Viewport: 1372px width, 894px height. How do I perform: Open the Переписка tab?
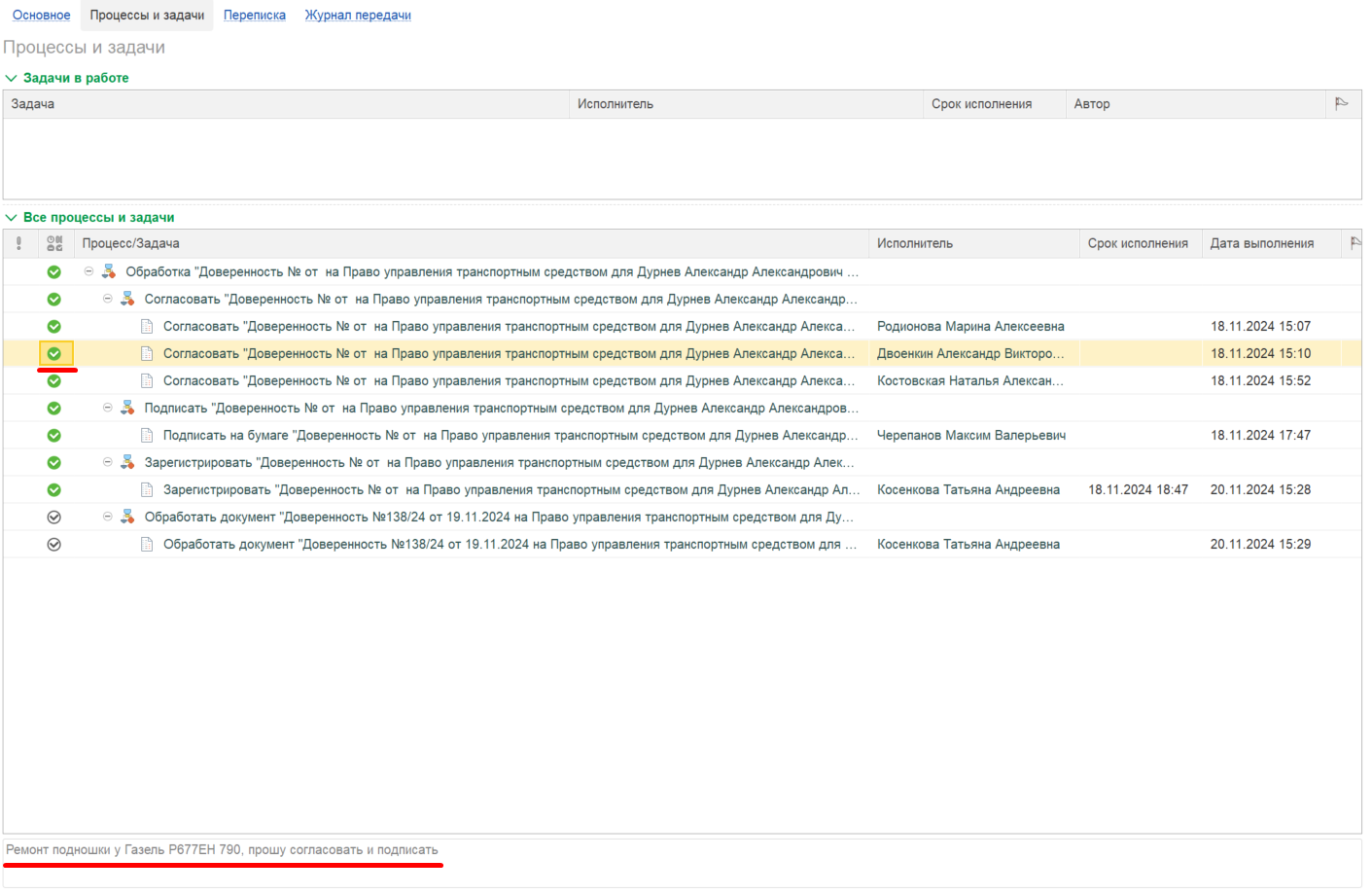coord(255,16)
